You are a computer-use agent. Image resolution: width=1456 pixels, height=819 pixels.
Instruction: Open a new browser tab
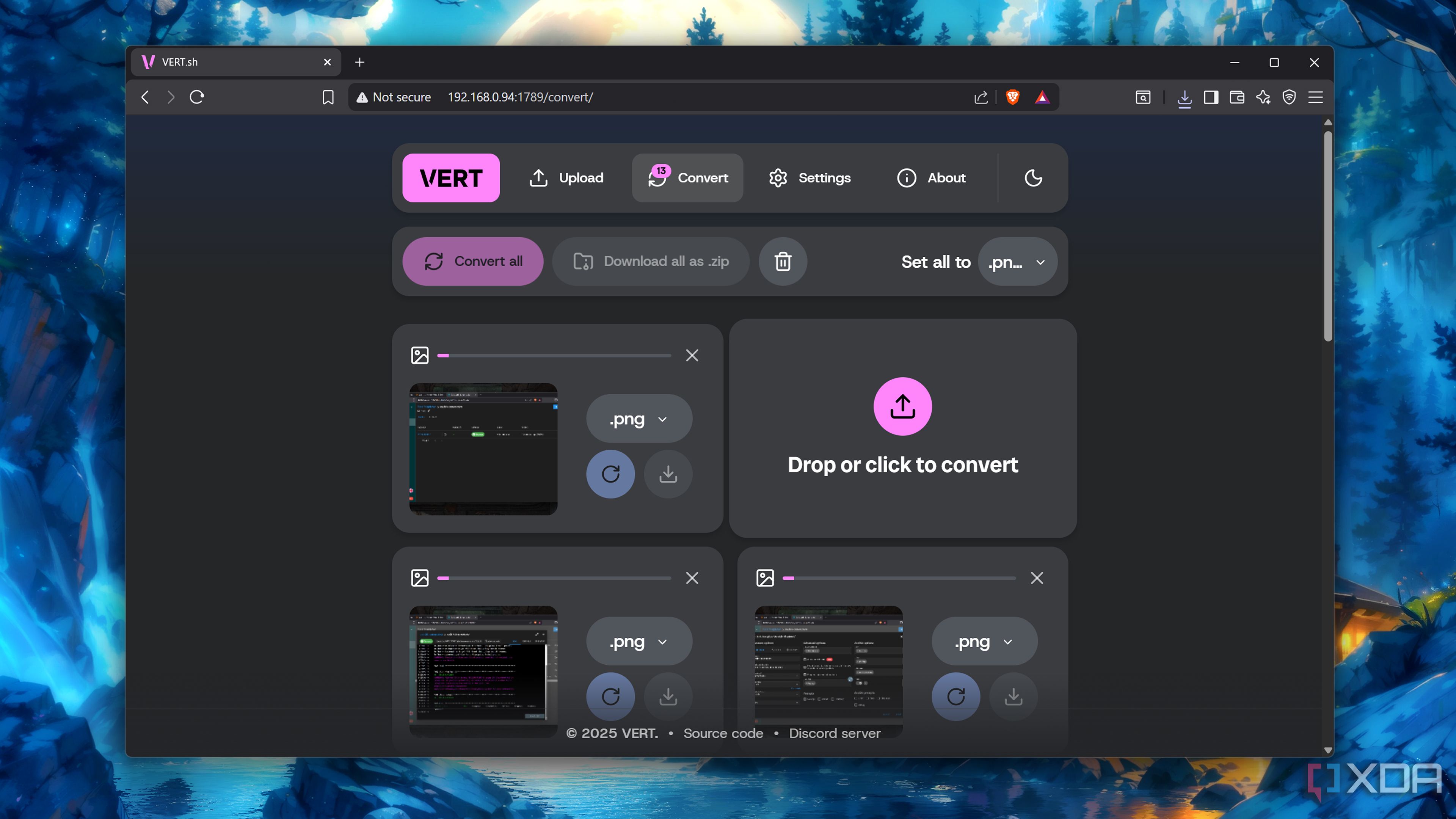[x=359, y=62]
